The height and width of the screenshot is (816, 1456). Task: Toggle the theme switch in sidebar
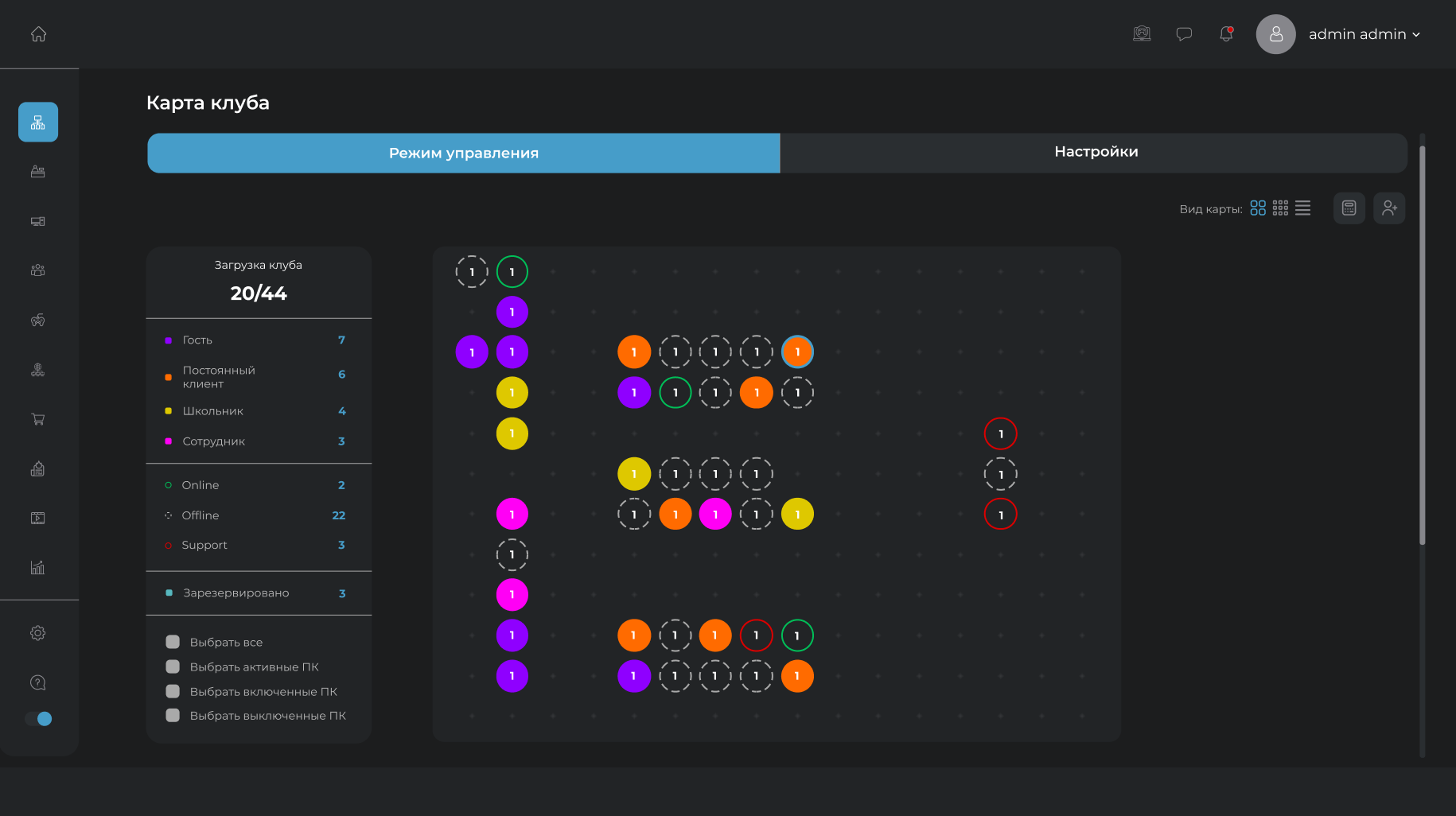point(38,719)
